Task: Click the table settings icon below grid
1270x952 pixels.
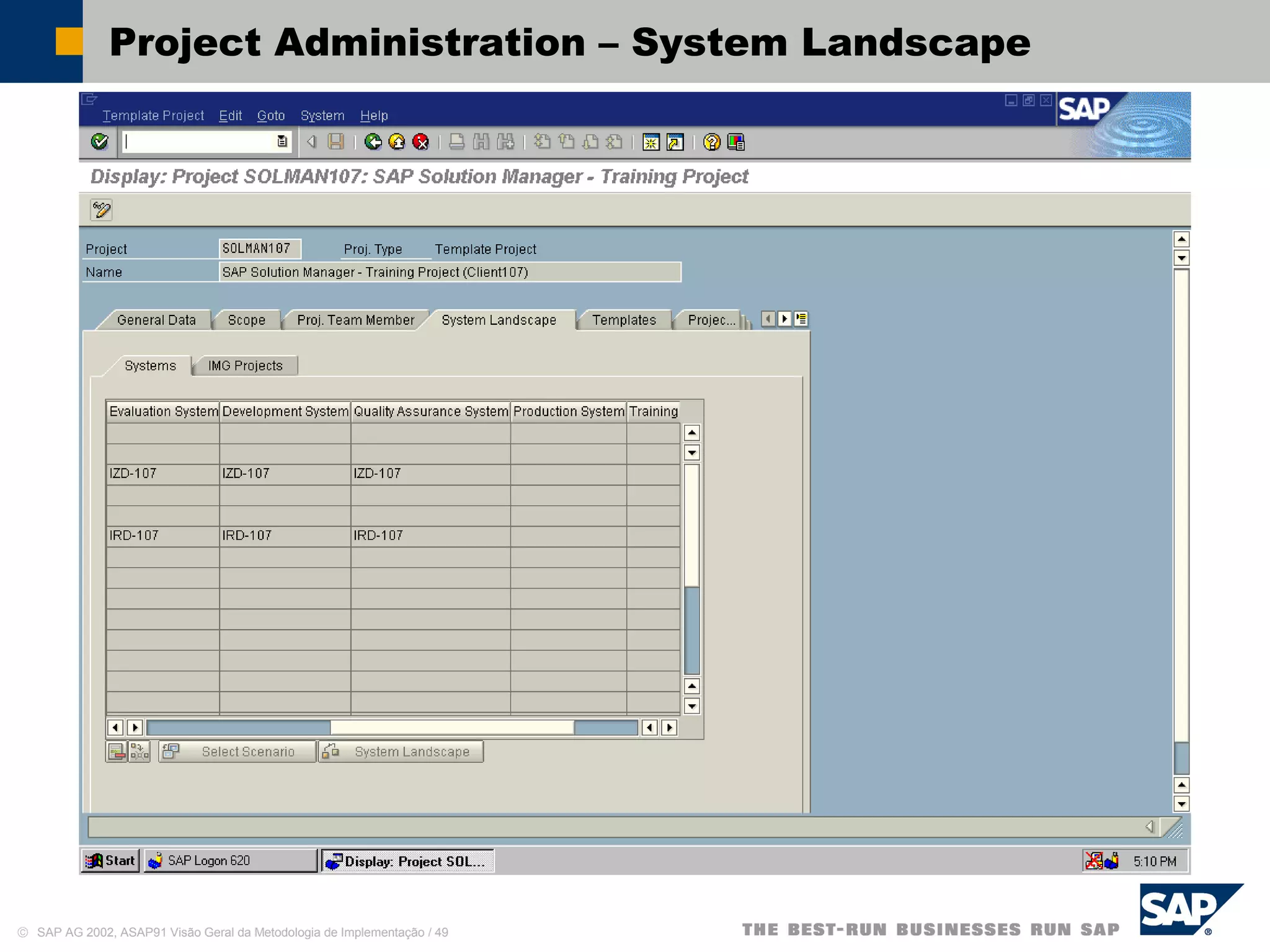Action: tap(117, 752)
